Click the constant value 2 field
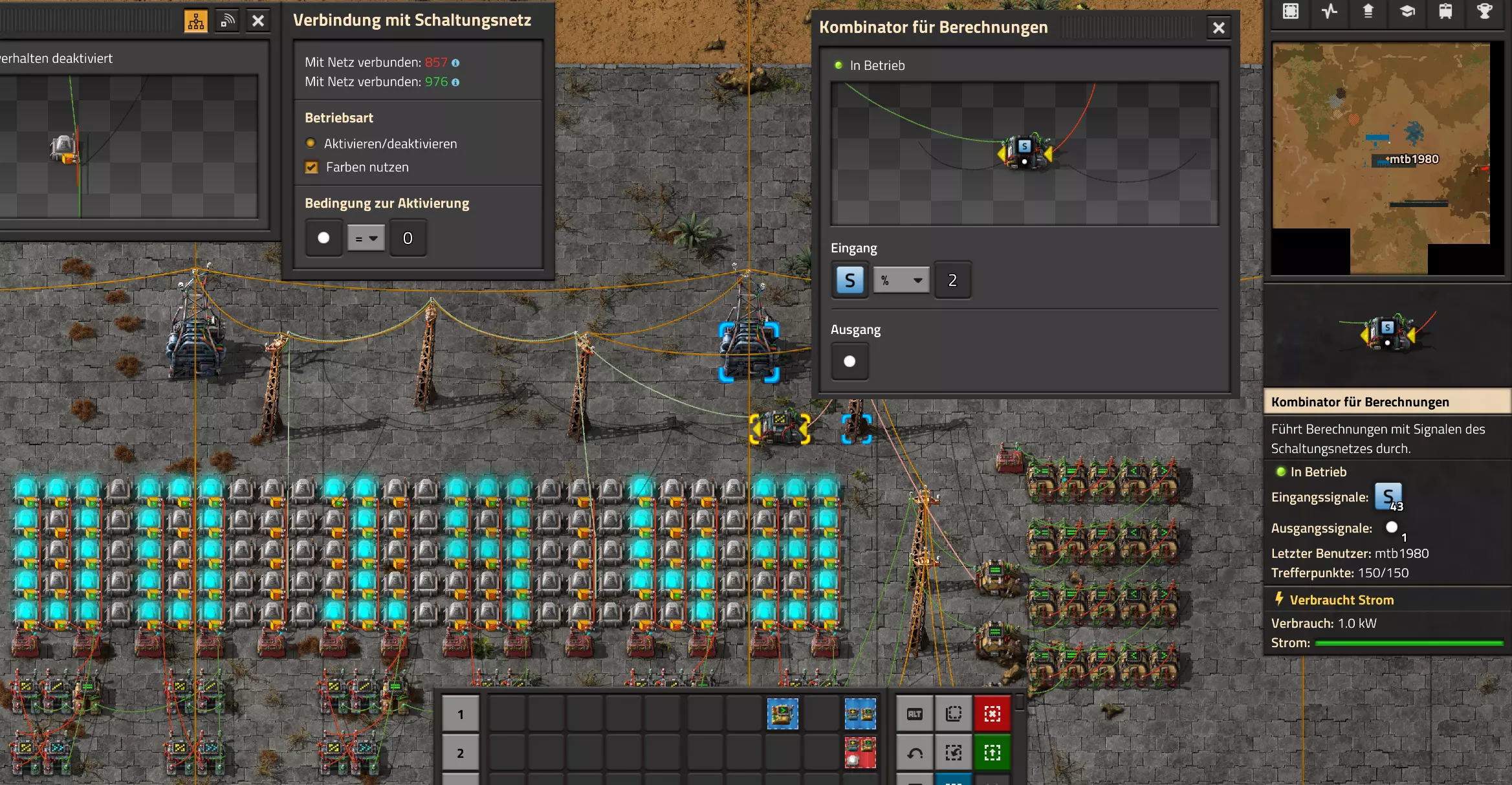1512x785 pixels. coord(952,280)
